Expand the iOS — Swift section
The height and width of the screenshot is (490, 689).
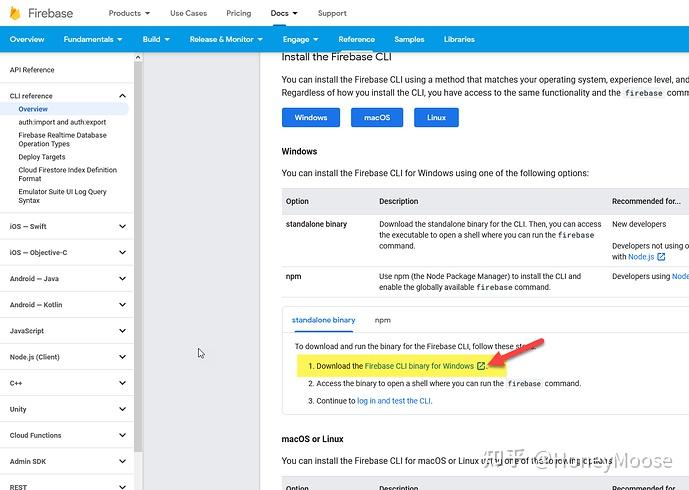[x=122, y=226]
